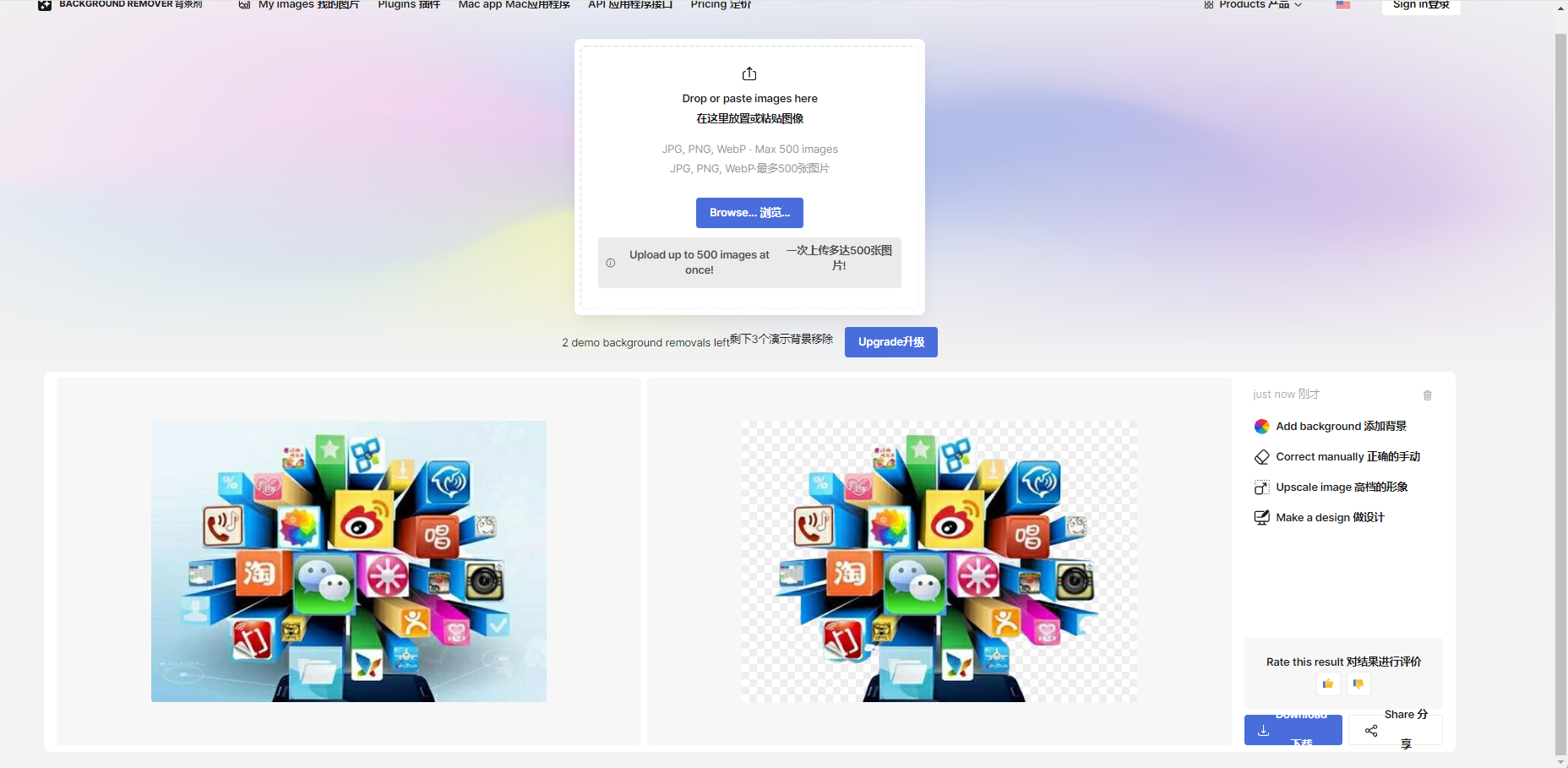Share the result image
This screenshot has width=1568, height=768.
(x=1396, y=730)
